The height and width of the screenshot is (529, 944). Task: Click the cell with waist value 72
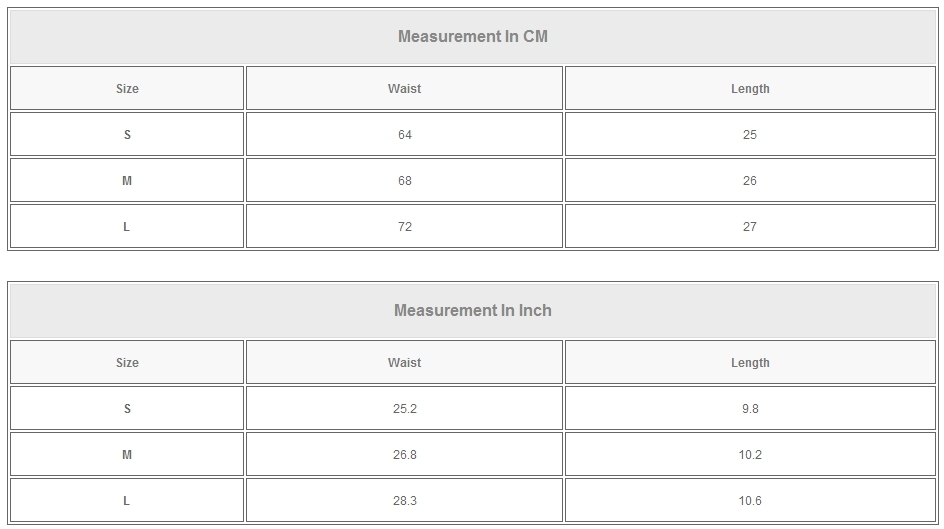(x=404, y=227)
